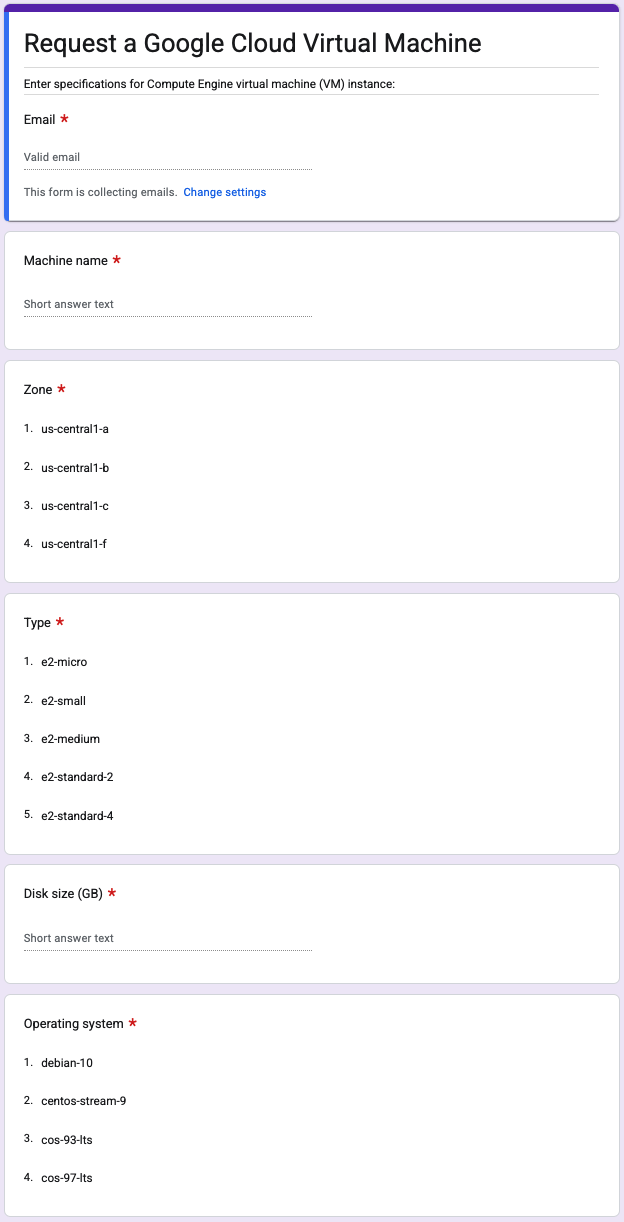Viewport: 624px width, 1222px height.
Task: Select the e2-micro machine type
Action: (63, 662)
